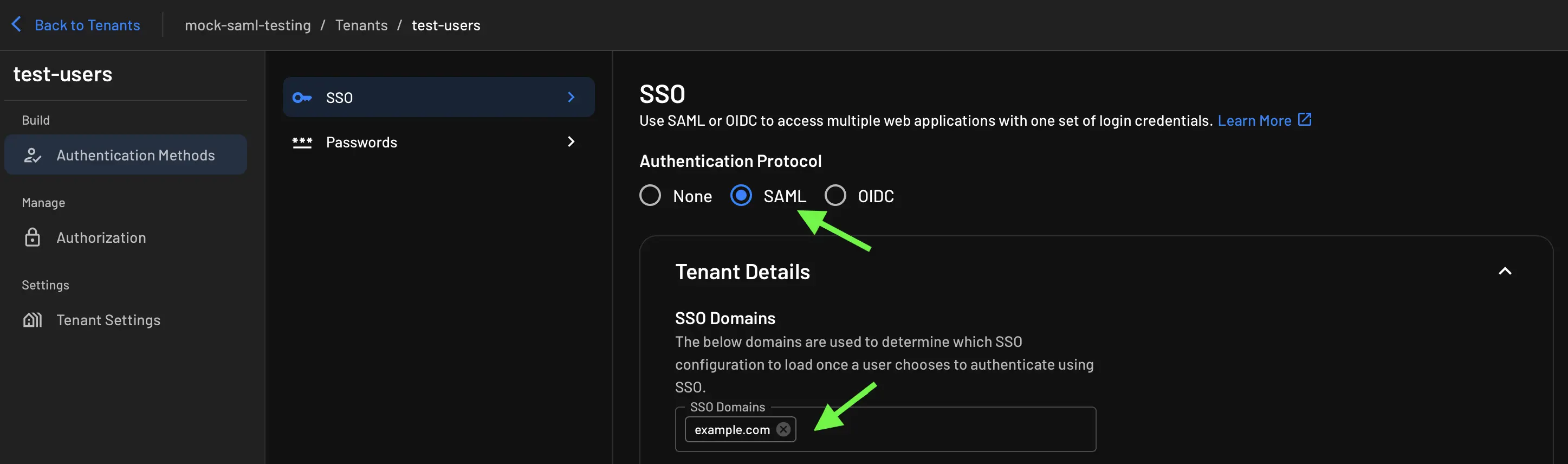The image size is (1568, 464).
Task: Select the SAML authentication protocol
Action: coord(741,196)
